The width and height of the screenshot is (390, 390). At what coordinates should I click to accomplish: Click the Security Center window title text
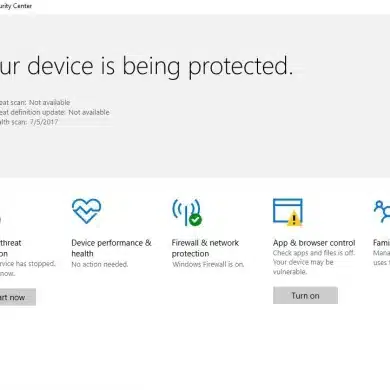pyautogui.click(x=16, y=6)
